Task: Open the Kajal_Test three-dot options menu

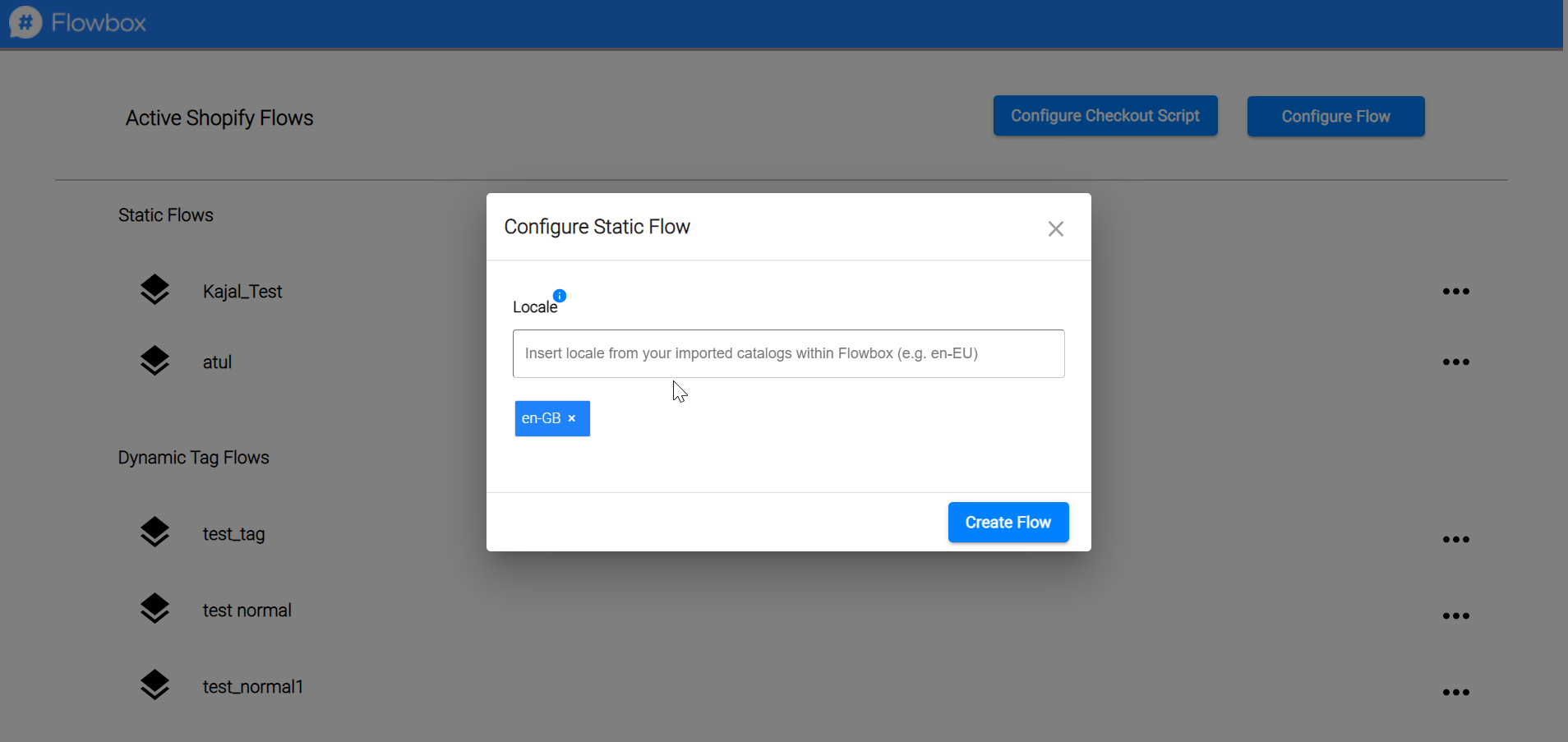Action: pyautogui.click(x=1455, y=292)
